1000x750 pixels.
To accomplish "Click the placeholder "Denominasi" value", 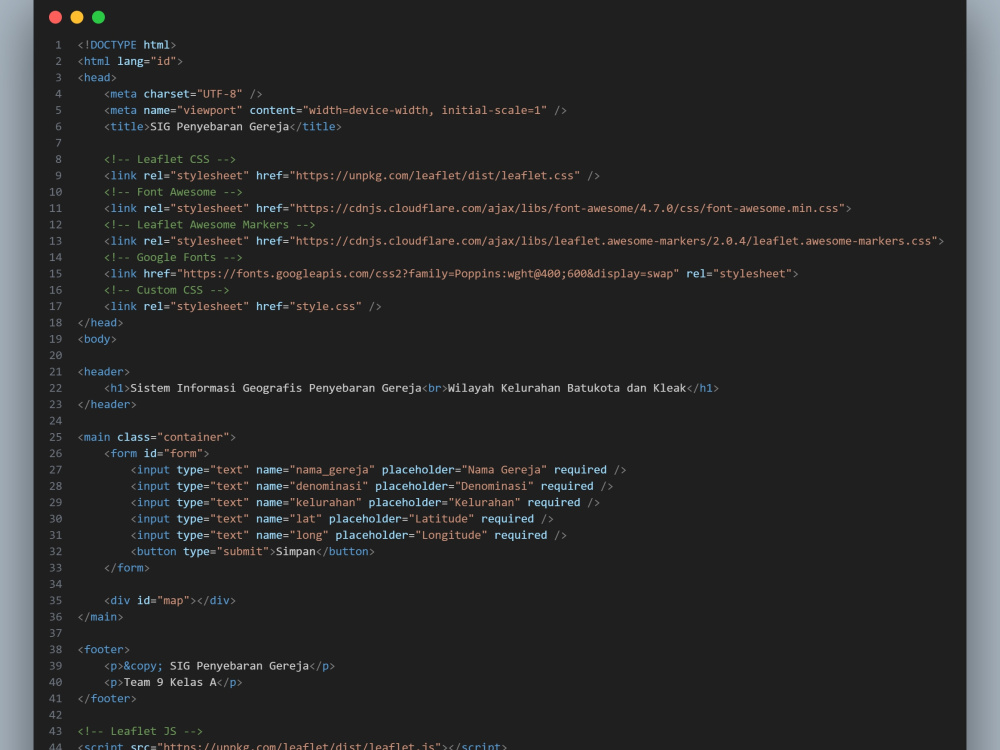I will [494, 486].
